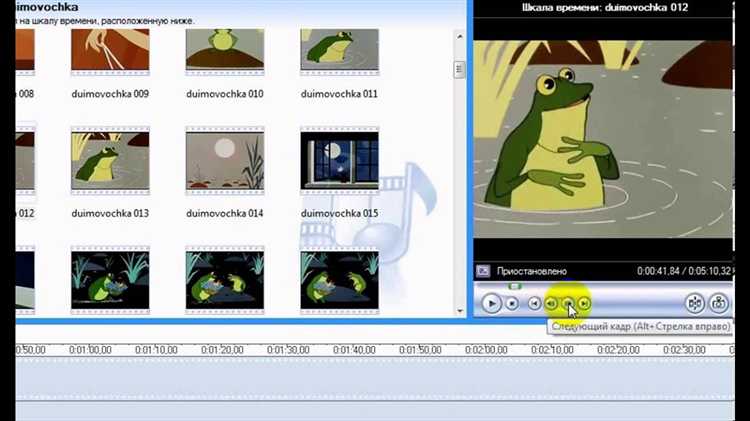Click the clips pane scroll up arrow
Viewport: 750px width, 421px height.
460,36
